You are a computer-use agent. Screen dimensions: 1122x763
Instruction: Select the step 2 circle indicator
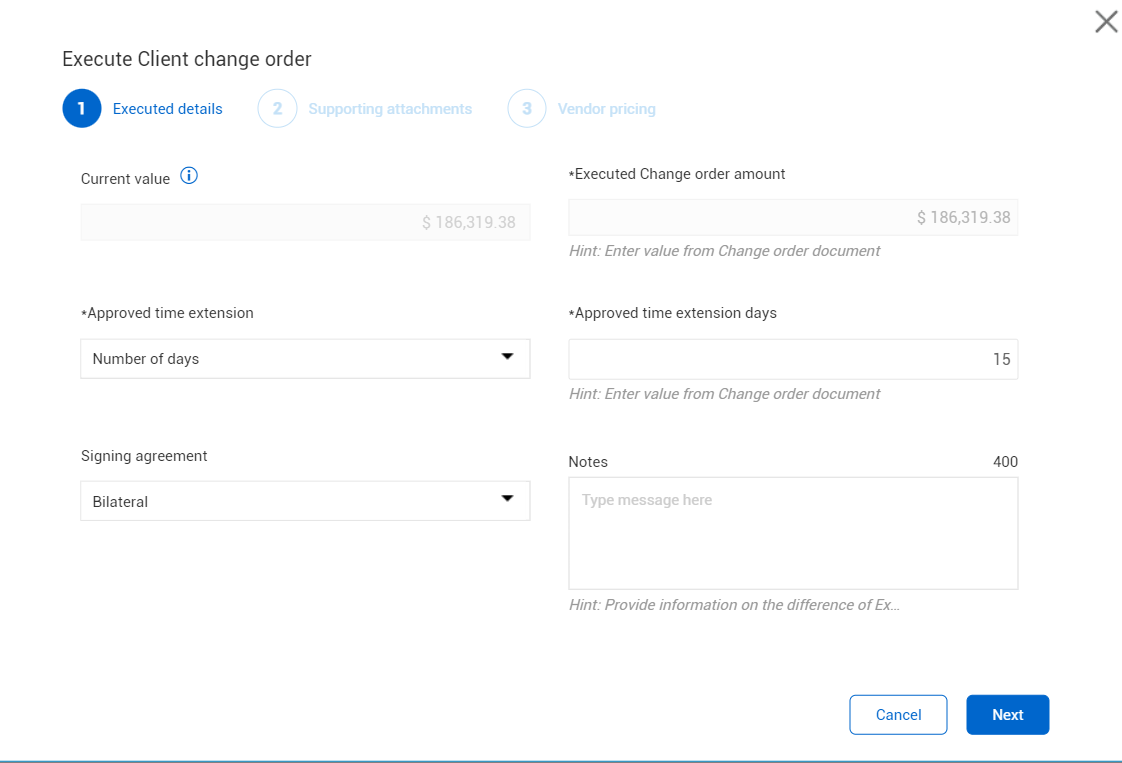(x=278, y=109)
